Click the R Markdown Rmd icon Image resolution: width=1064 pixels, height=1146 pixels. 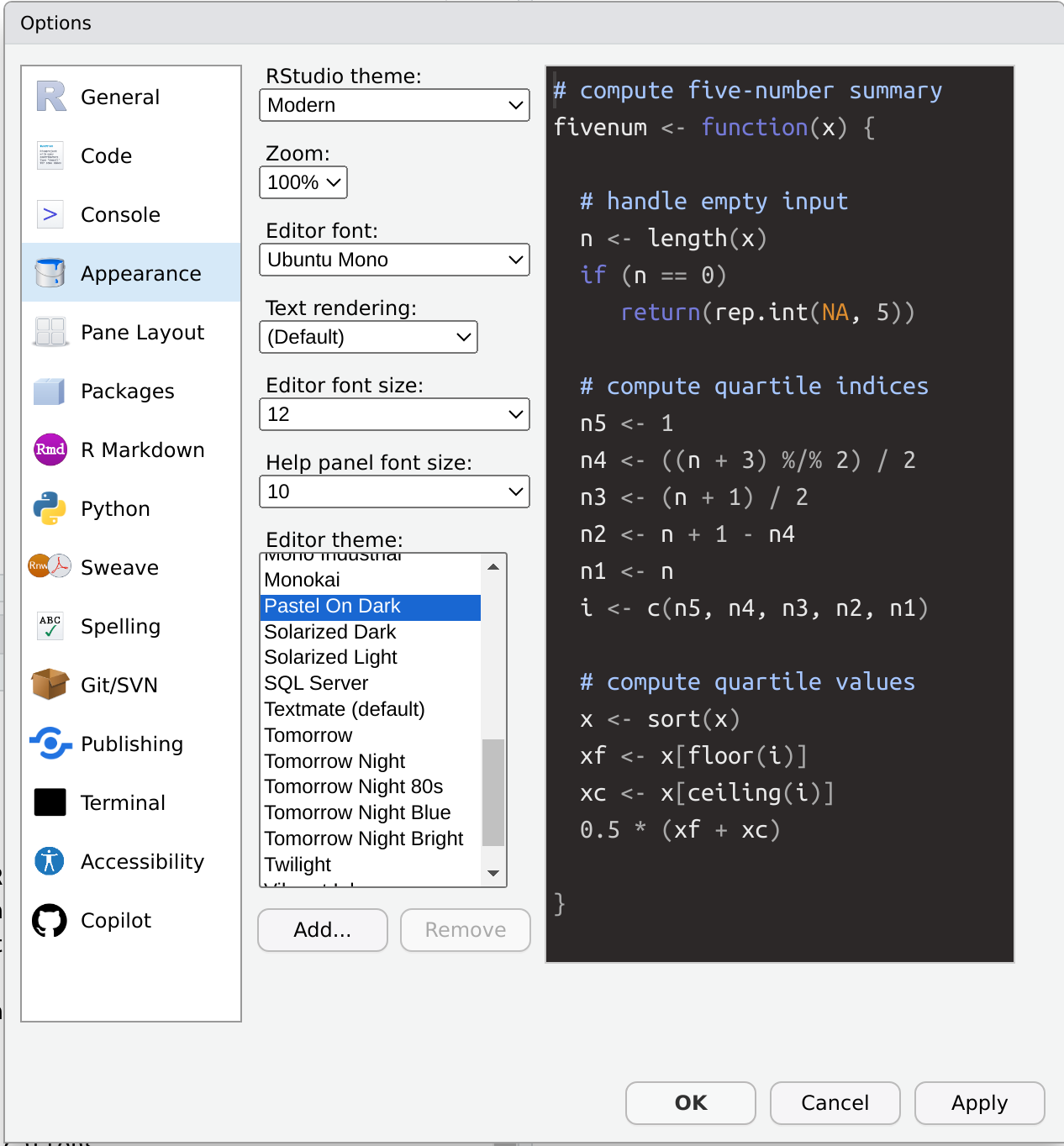[50, 450]
